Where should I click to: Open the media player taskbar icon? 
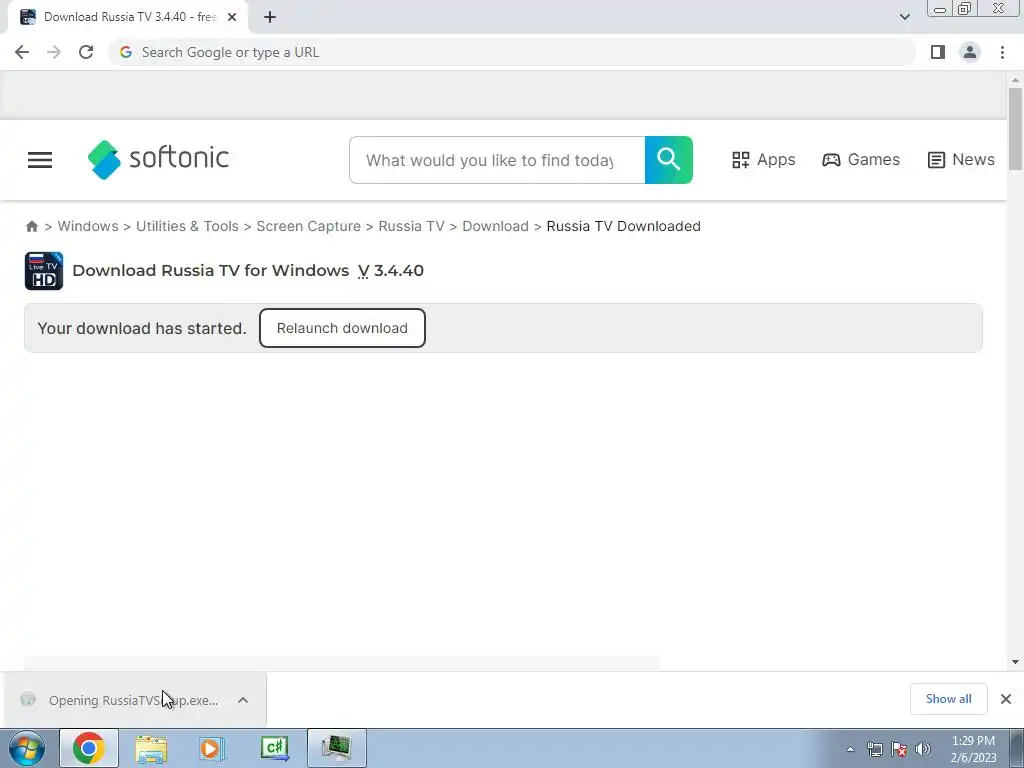[212, 748]
